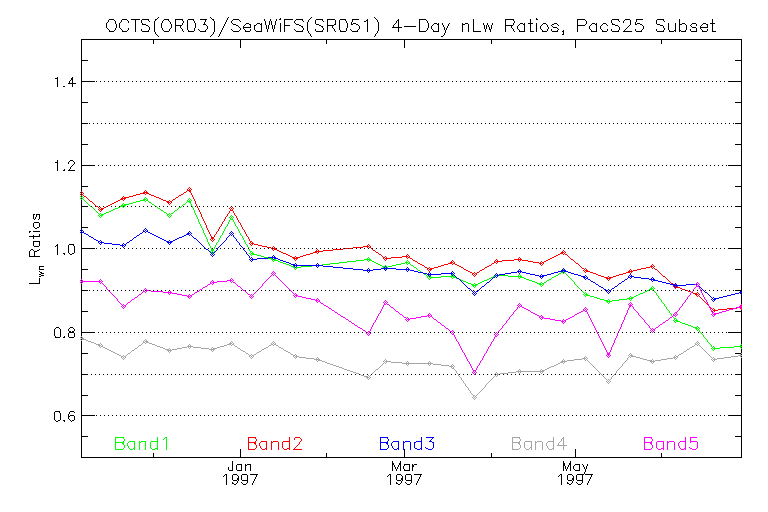This screenshot has width=768, height=512.
Task: Select the green 'Band1' legend label
Action: point(142,444)
